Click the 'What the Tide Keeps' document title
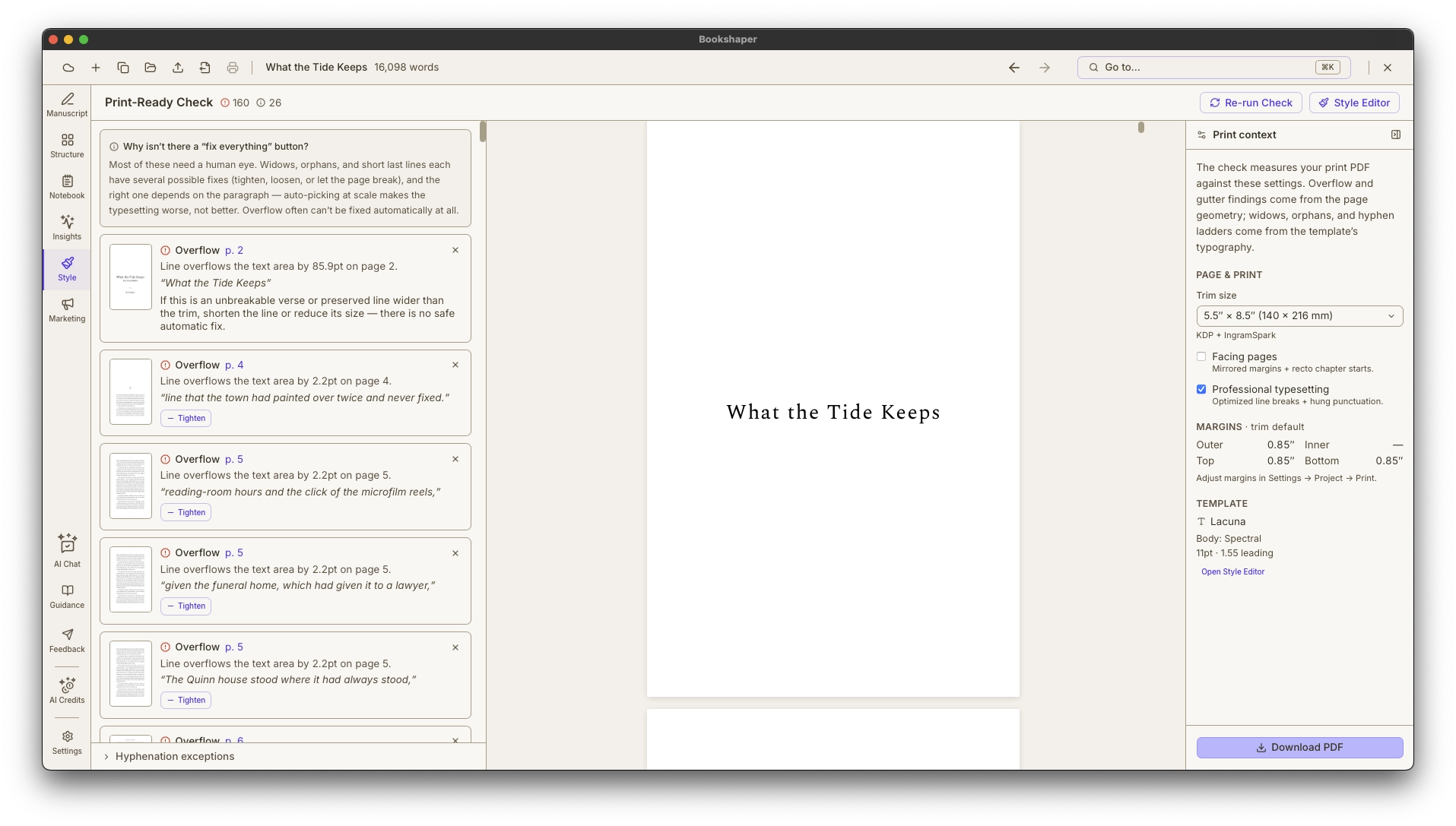The width and height of the screenshot is (1456, 826). pos(316,68)
